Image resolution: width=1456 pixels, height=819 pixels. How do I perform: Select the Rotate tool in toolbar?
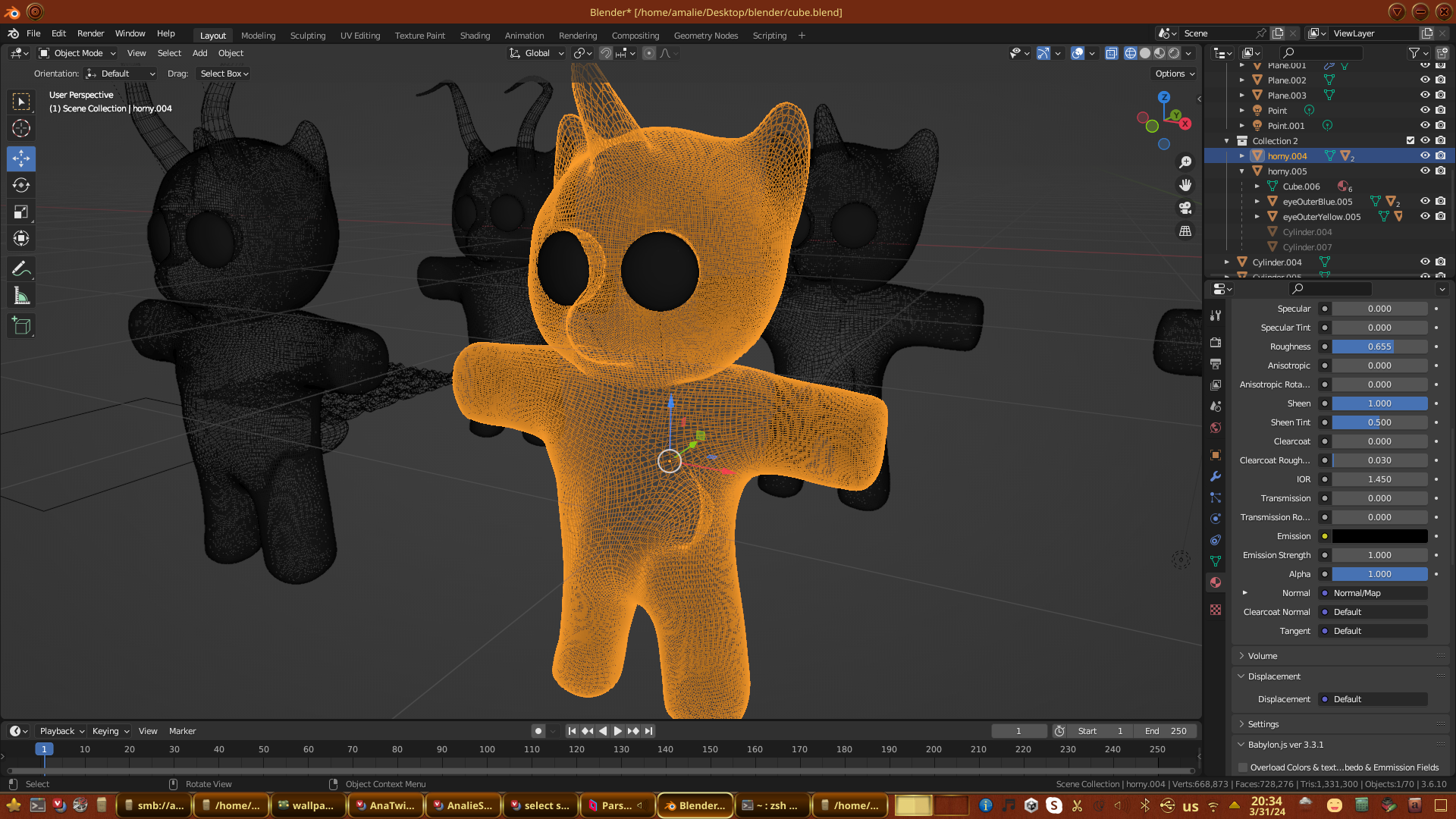pyautogui.click(x=21, y=186)
